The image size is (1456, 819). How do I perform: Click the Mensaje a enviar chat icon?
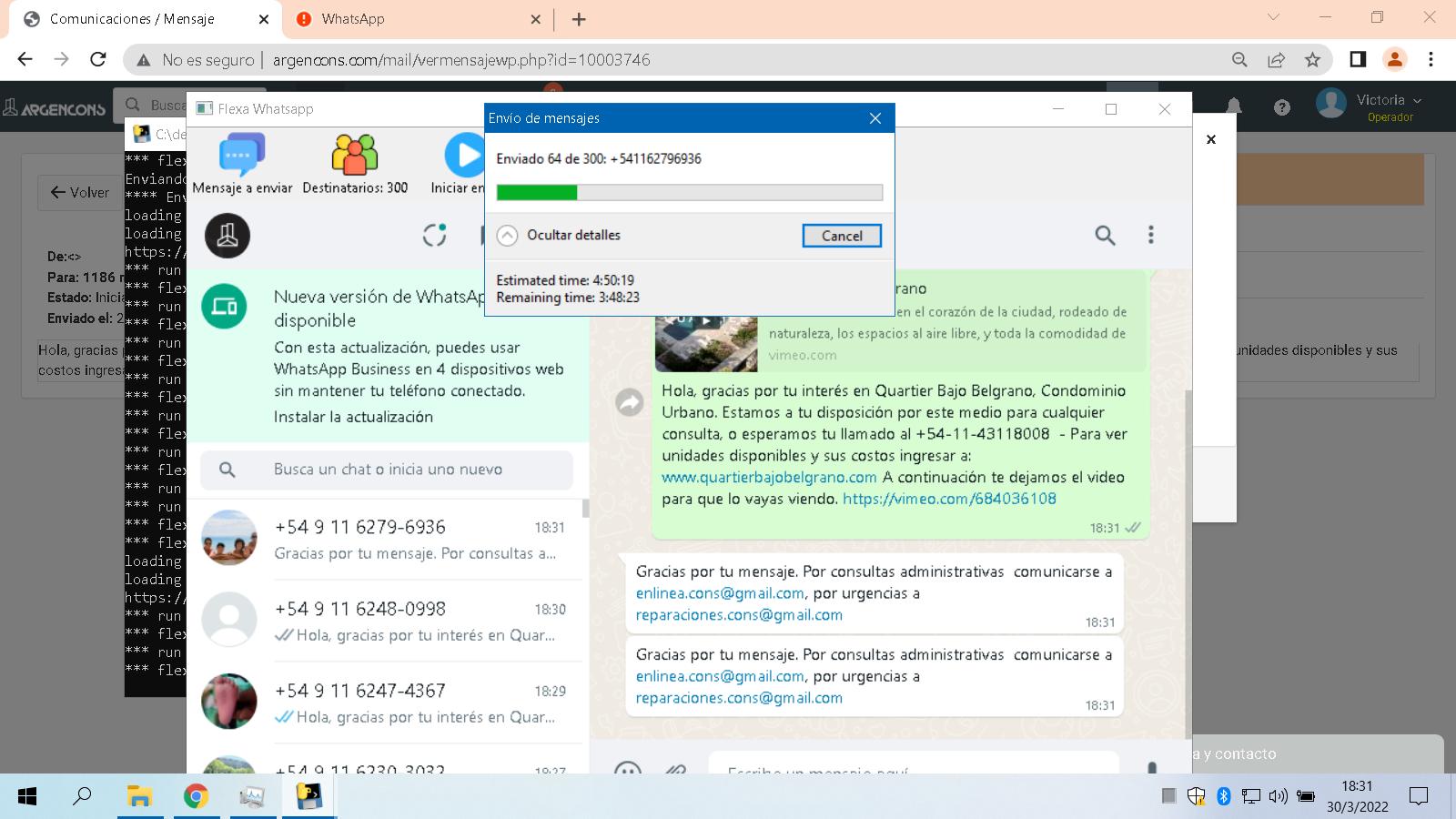(242, 155)
